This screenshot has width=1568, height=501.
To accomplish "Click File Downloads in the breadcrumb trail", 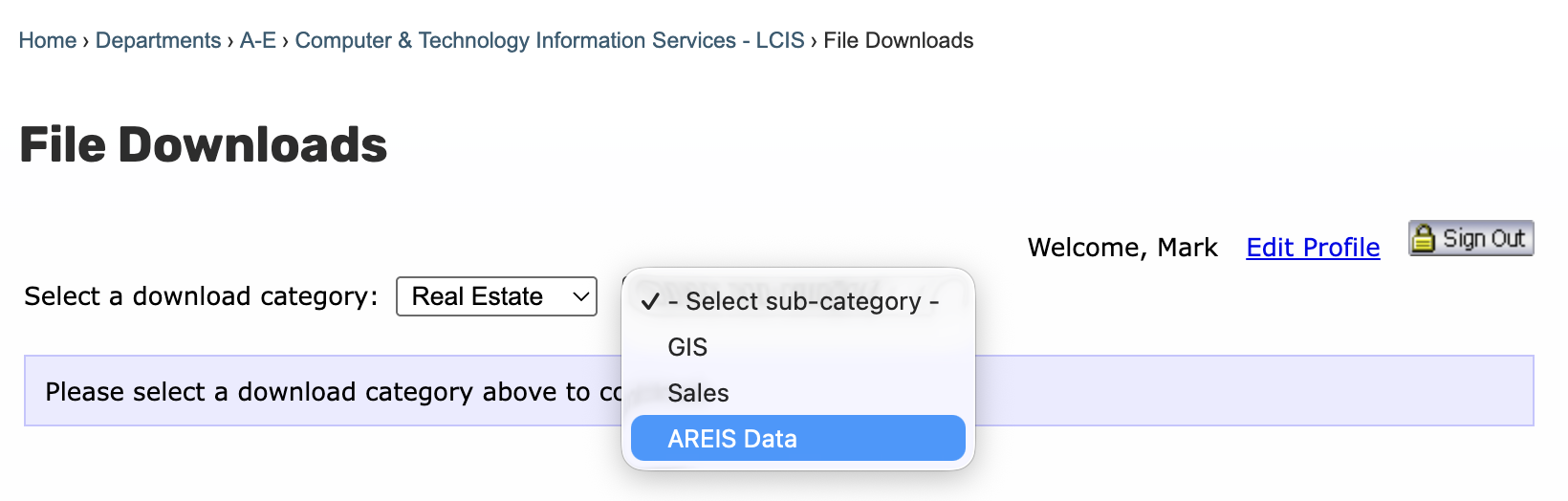I will pos(898,41).
